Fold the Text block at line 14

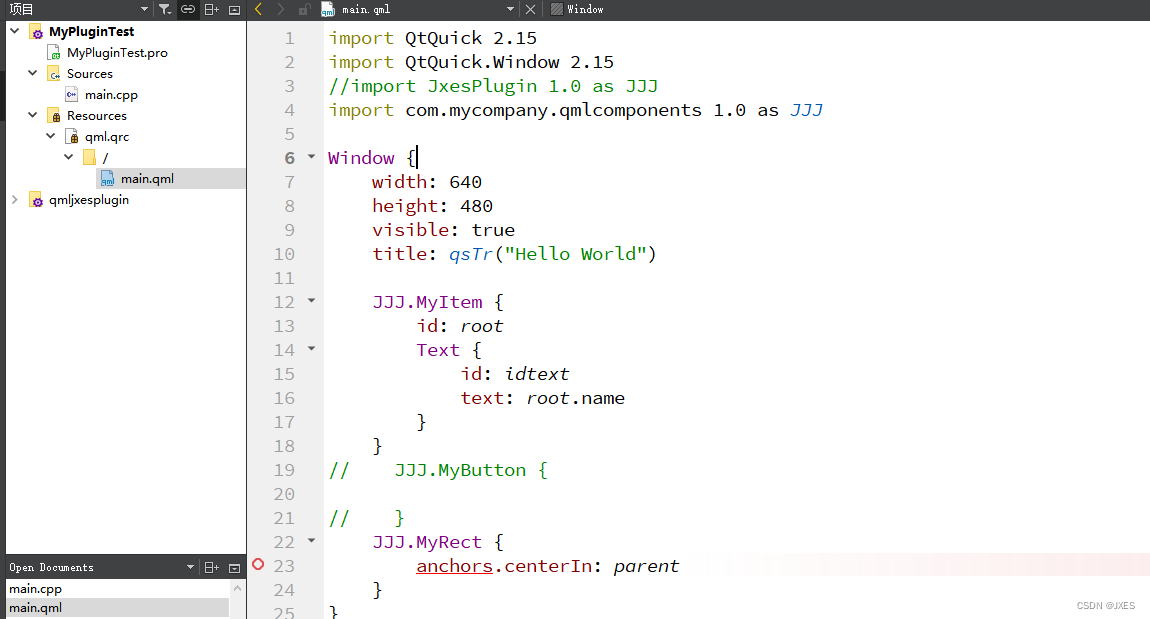[312, 348]
